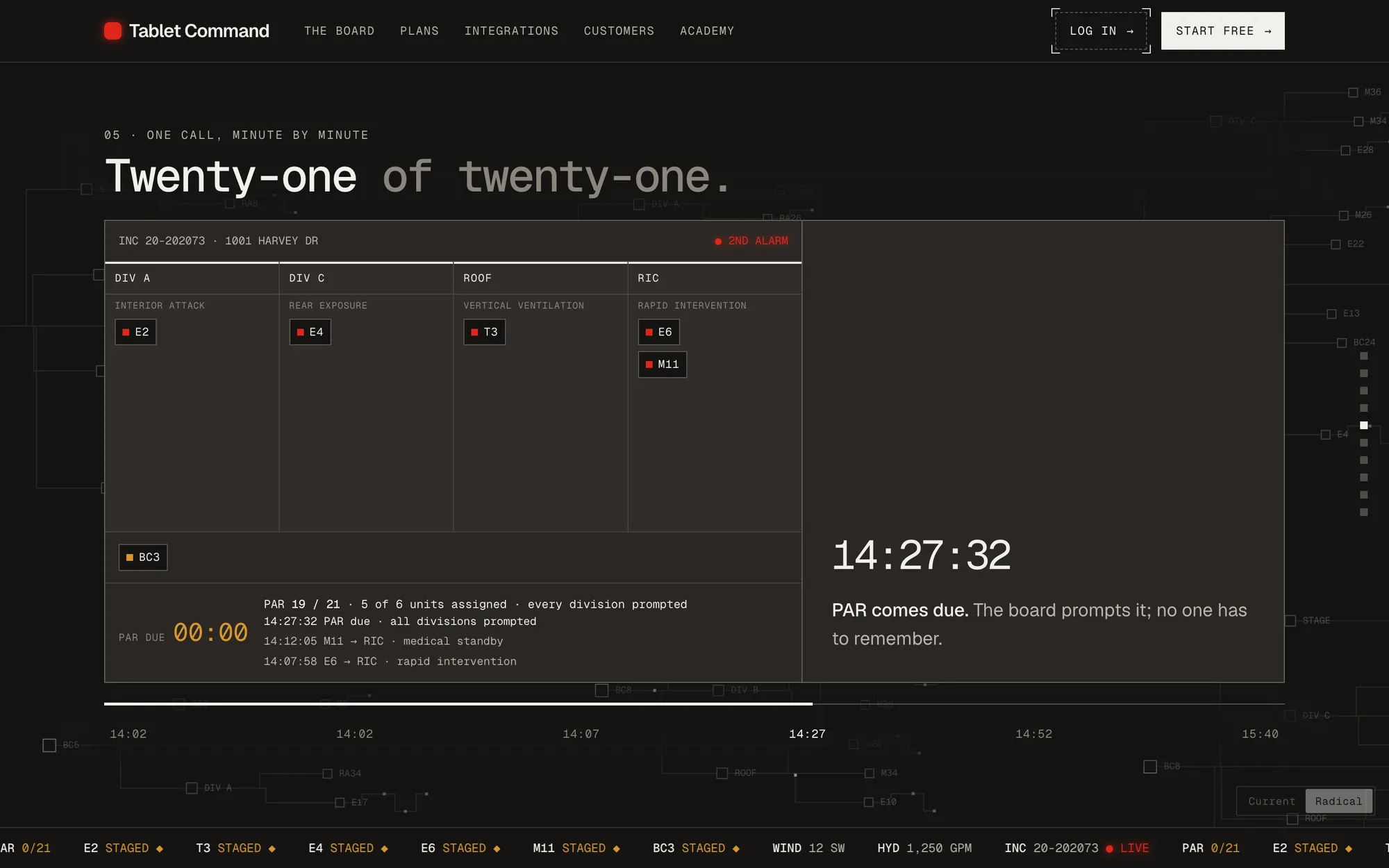Screen dimensions: 1389x868
Task: Click INC 20-202073 LIVE in the ticker
Action: [x=1076, y=849]
